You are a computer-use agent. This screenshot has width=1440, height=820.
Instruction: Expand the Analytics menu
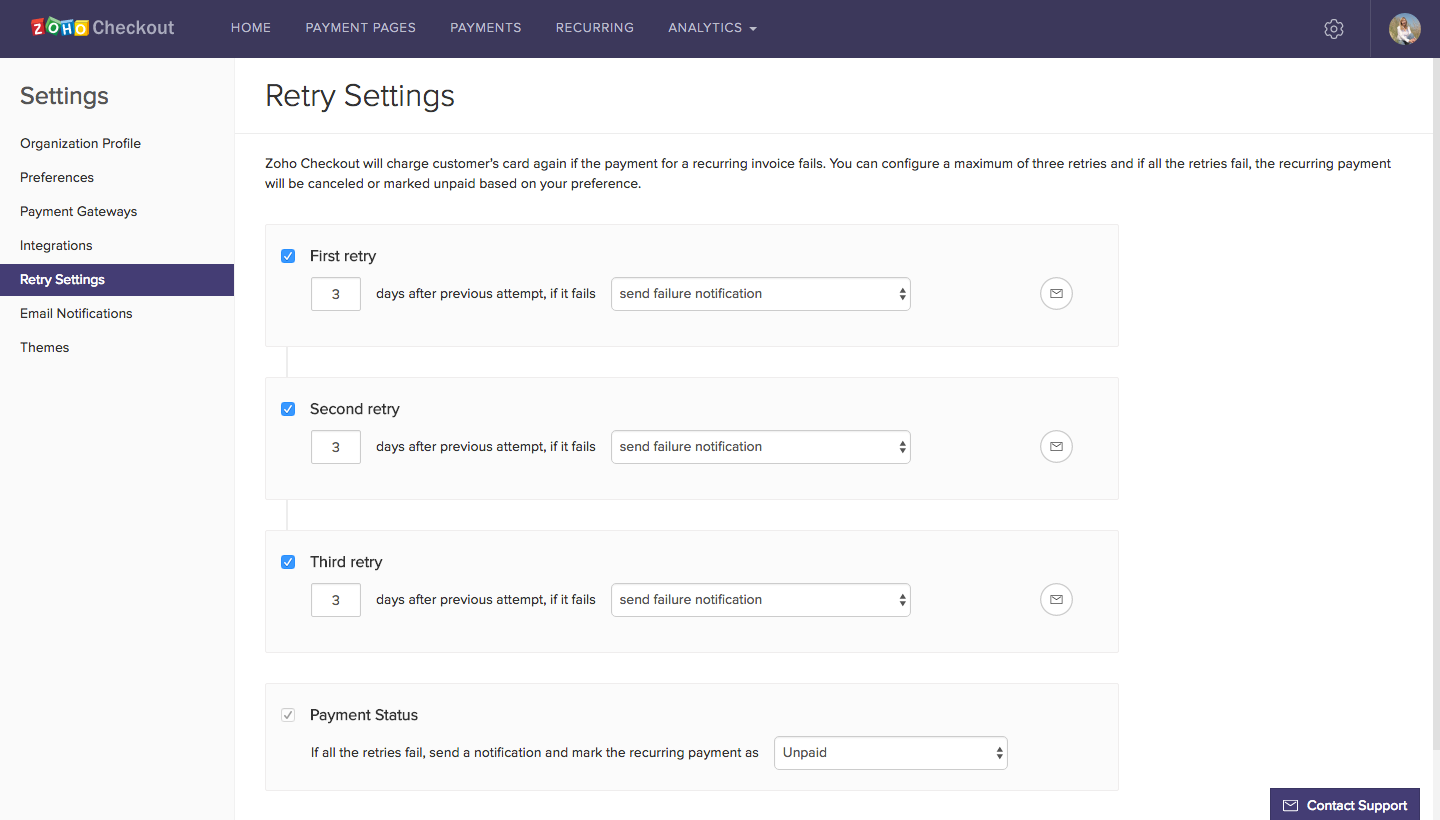(712, 28)
